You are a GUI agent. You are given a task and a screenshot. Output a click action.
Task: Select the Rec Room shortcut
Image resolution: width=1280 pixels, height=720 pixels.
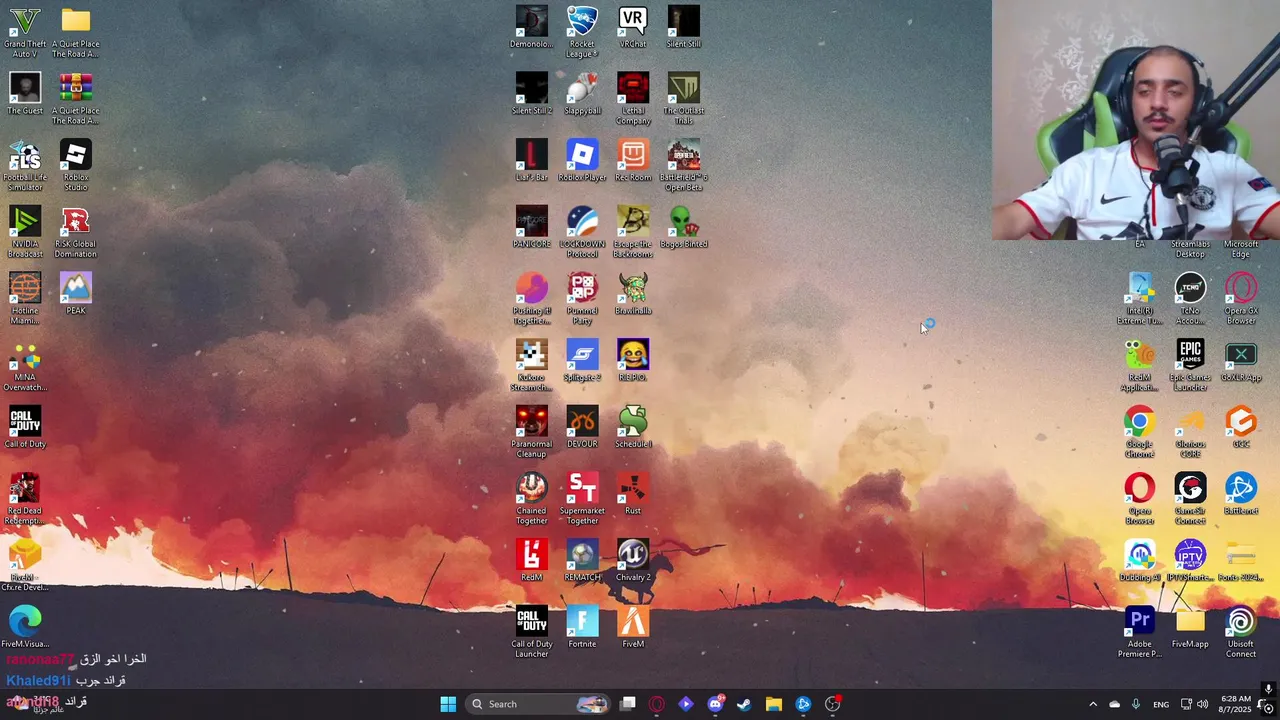[633, 161]
